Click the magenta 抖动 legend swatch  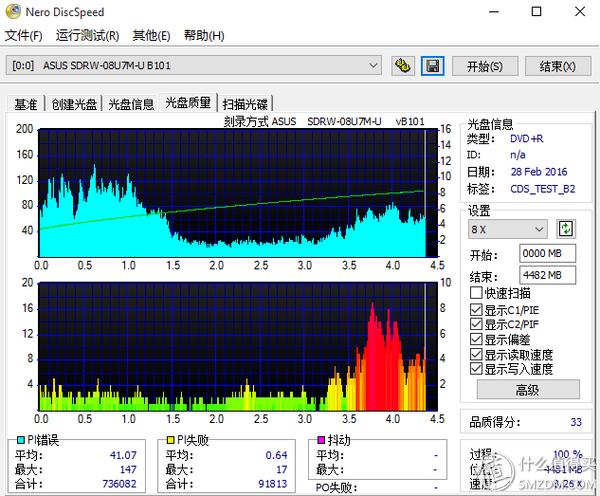[321, 440]
